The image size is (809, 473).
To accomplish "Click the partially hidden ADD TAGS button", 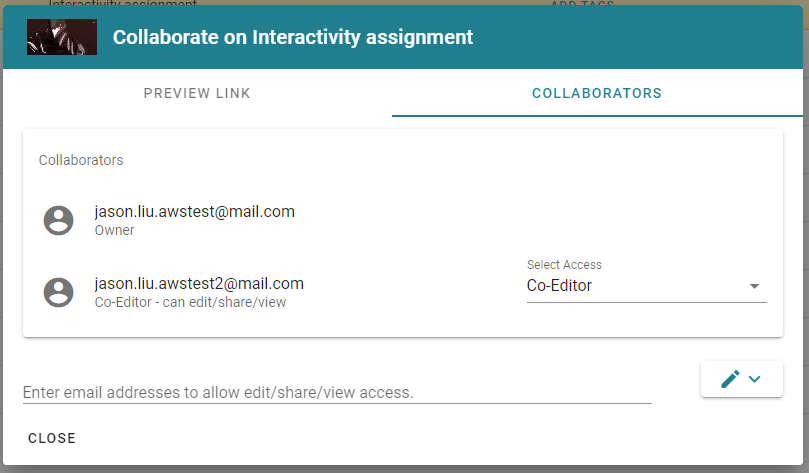I will (582, 3).
